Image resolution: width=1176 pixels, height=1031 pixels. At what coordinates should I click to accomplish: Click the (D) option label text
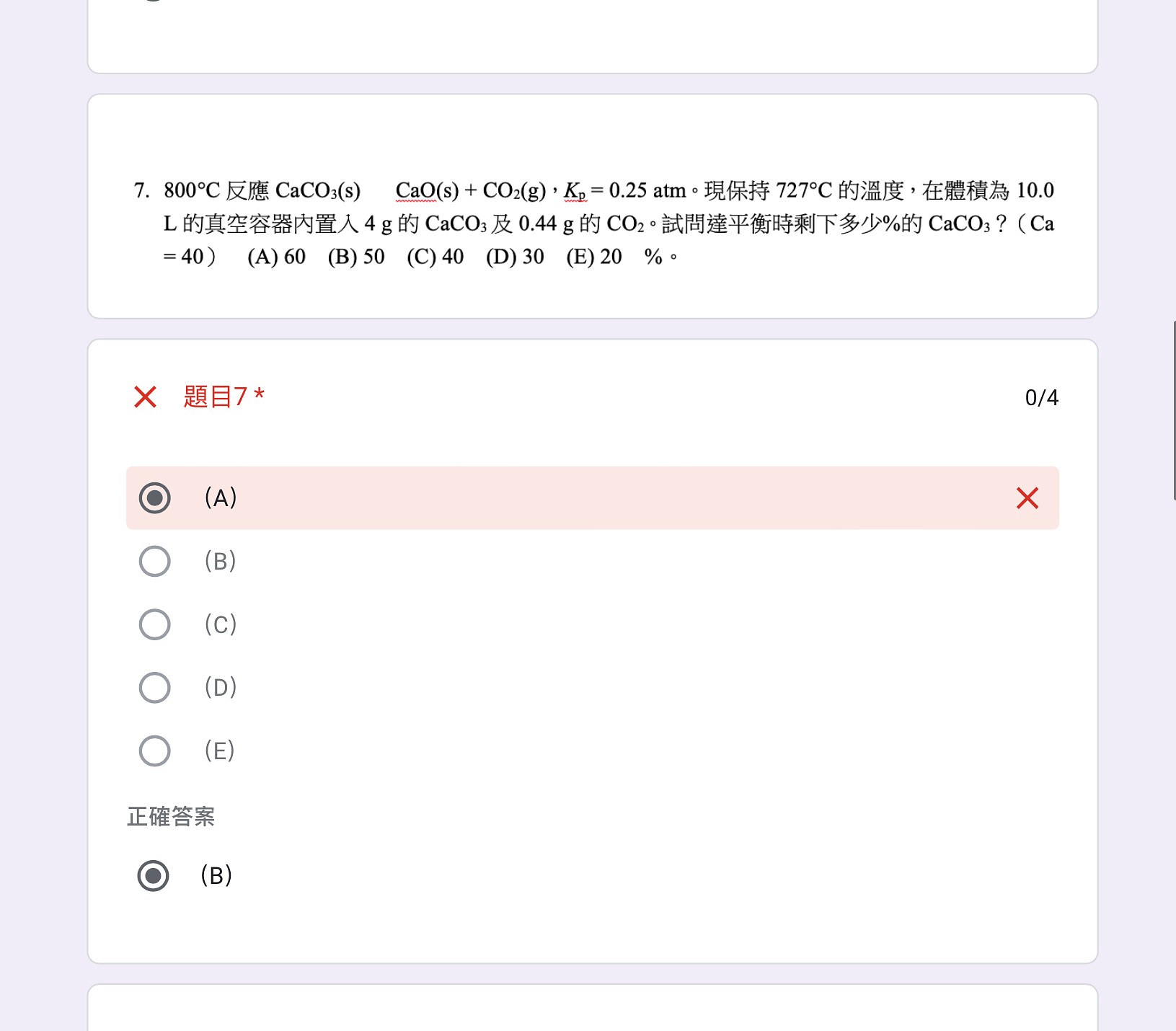[x=221, y=688]
